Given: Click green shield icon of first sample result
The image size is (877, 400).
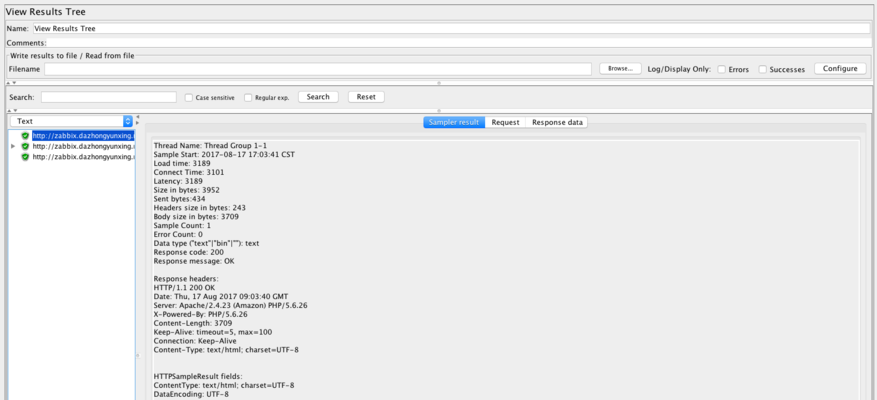Looking at the screenshot, I should click(x=25, y=135).
